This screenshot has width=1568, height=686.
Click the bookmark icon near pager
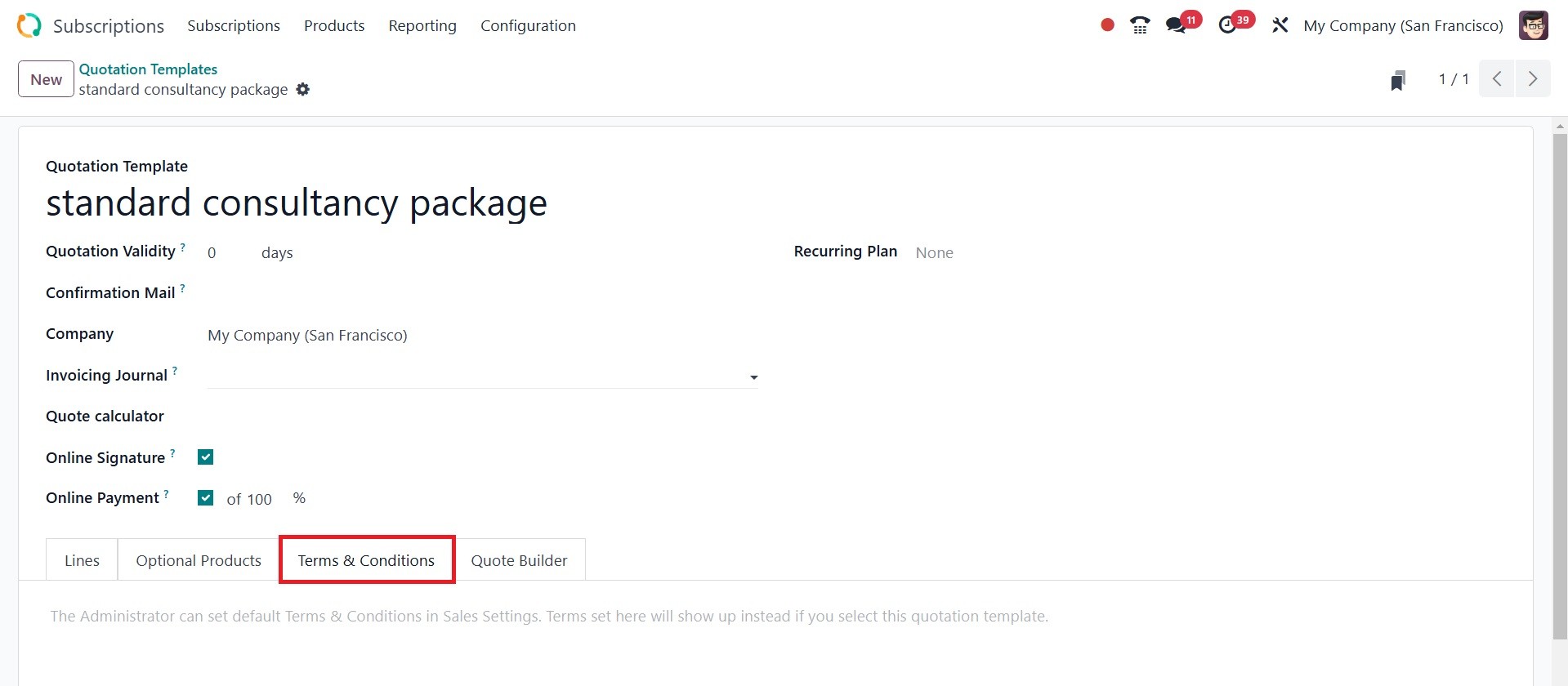(x=1398, y=80)
